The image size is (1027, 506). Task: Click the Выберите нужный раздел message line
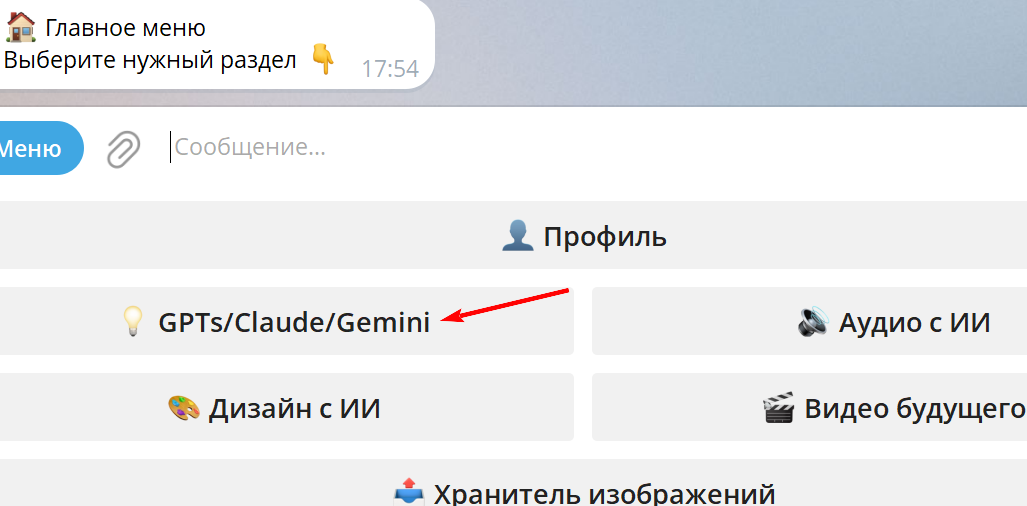[x=150, y=61]
